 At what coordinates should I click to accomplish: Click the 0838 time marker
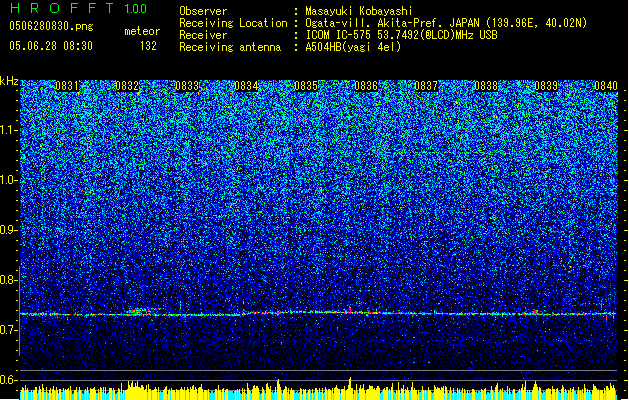click(x=486, y=86)
